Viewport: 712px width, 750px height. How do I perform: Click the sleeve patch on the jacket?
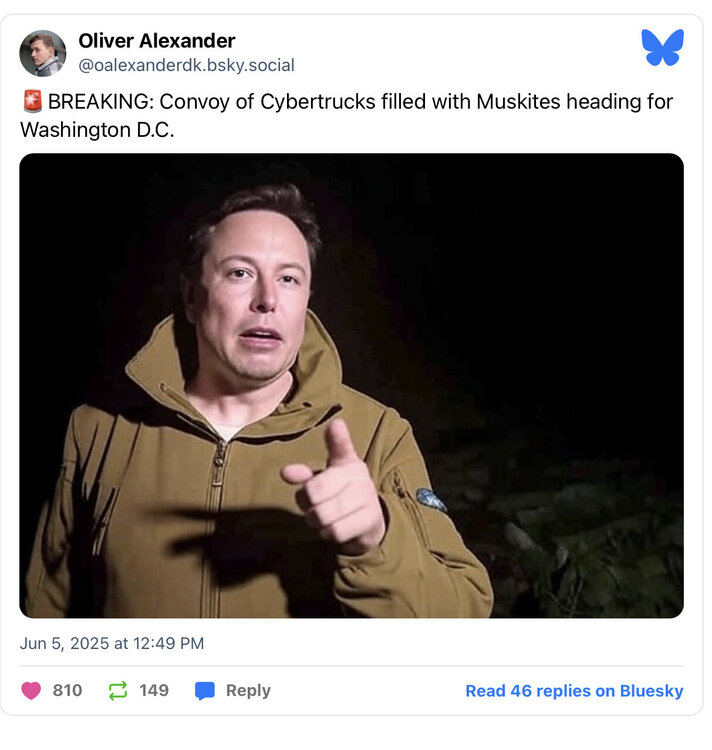click(x=431, y=500)
